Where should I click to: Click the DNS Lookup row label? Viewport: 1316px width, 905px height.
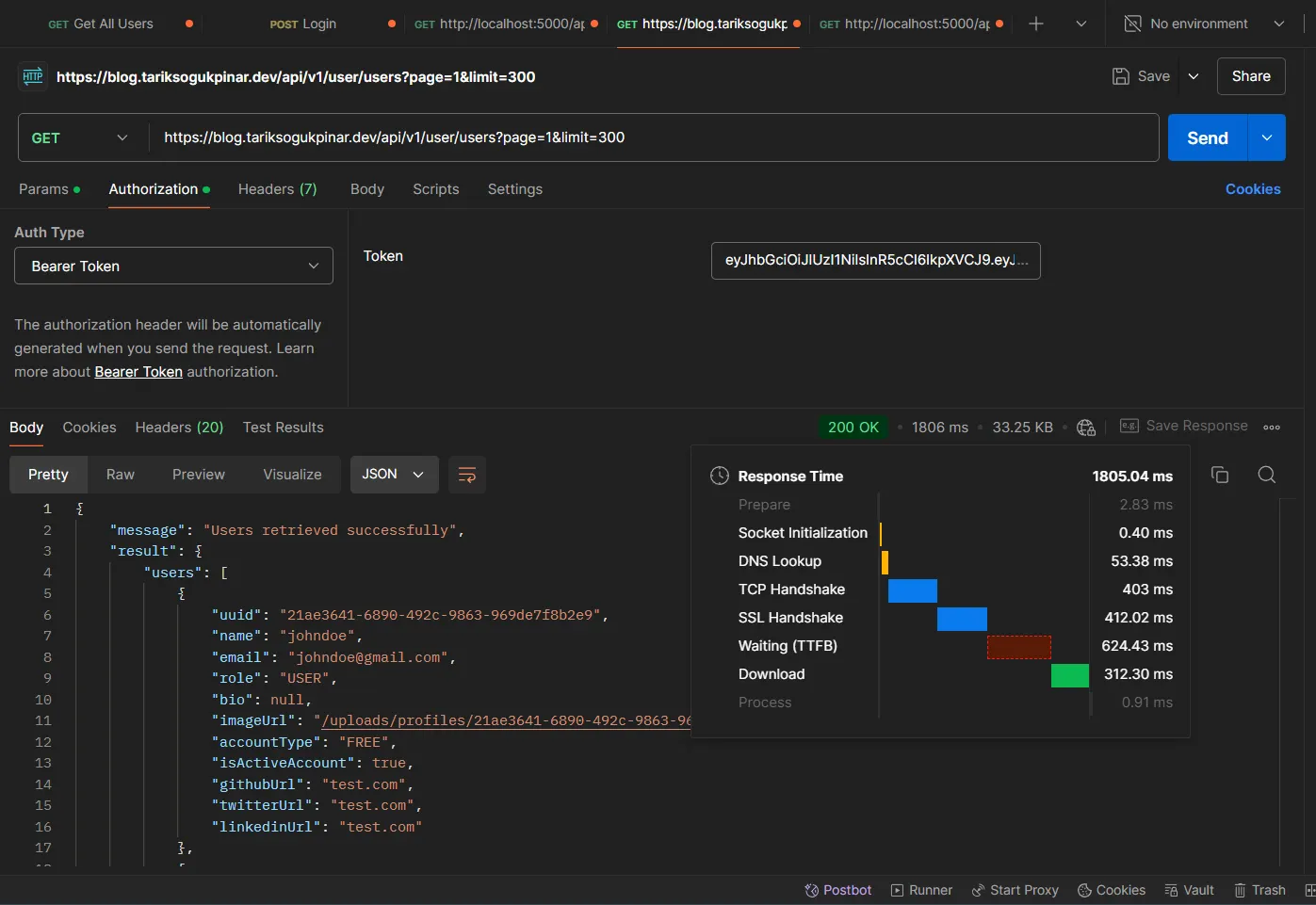click(x=780, y=561)
